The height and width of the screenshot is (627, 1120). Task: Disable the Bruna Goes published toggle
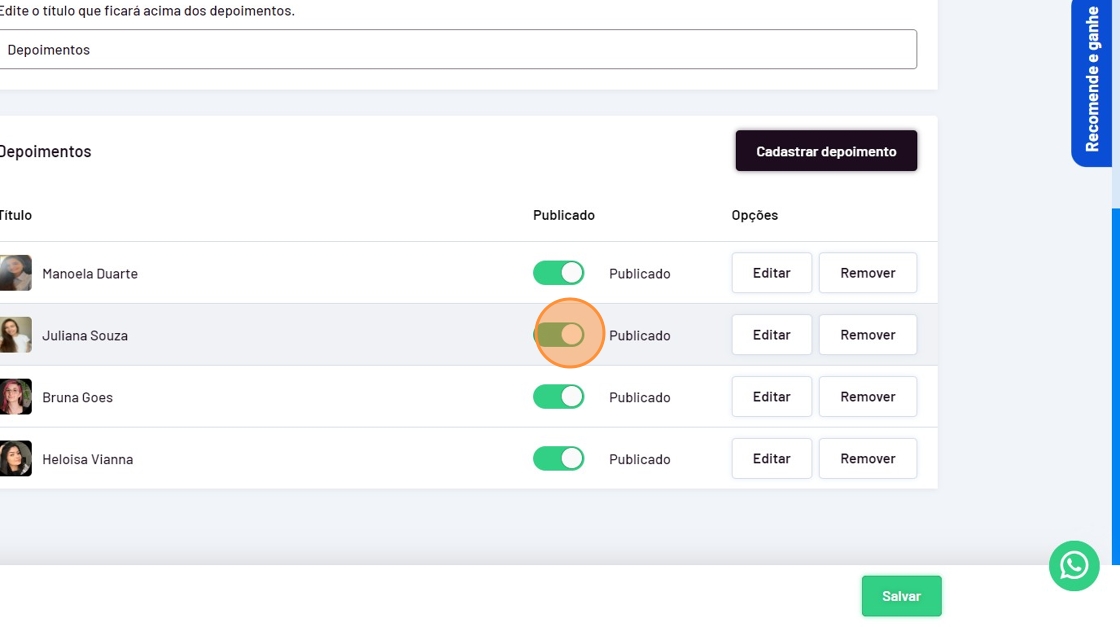tap(558, 397)
